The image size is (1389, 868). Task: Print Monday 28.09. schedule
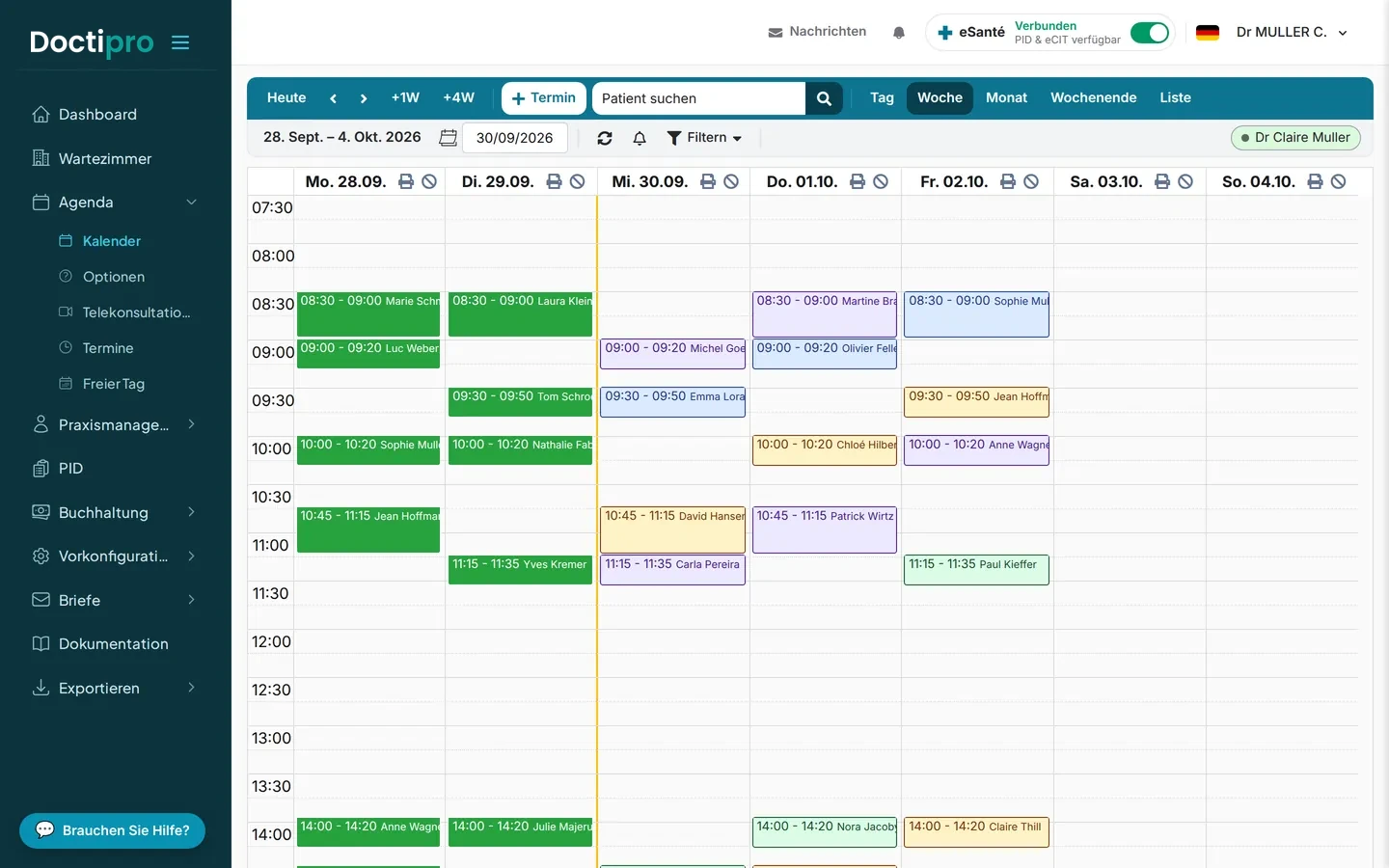pos(406,181)
